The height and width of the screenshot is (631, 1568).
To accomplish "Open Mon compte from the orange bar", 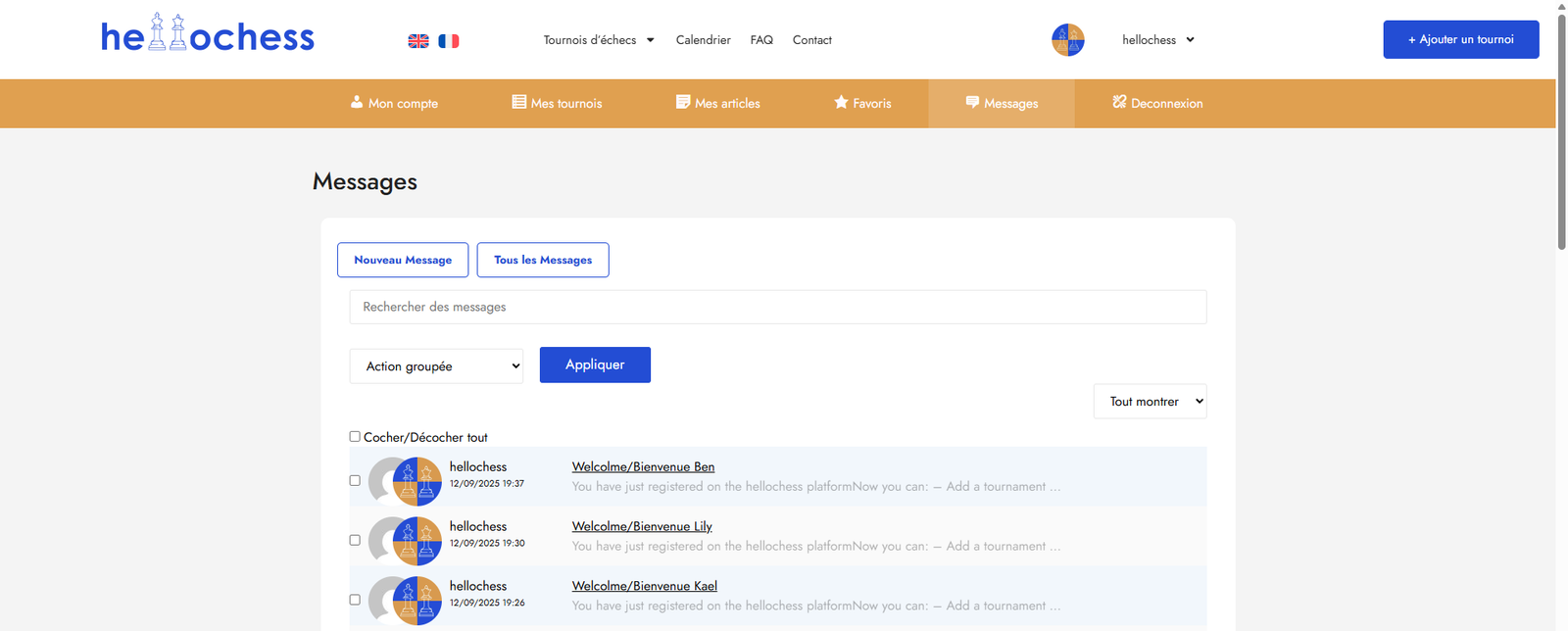I will tap(394, 103).
